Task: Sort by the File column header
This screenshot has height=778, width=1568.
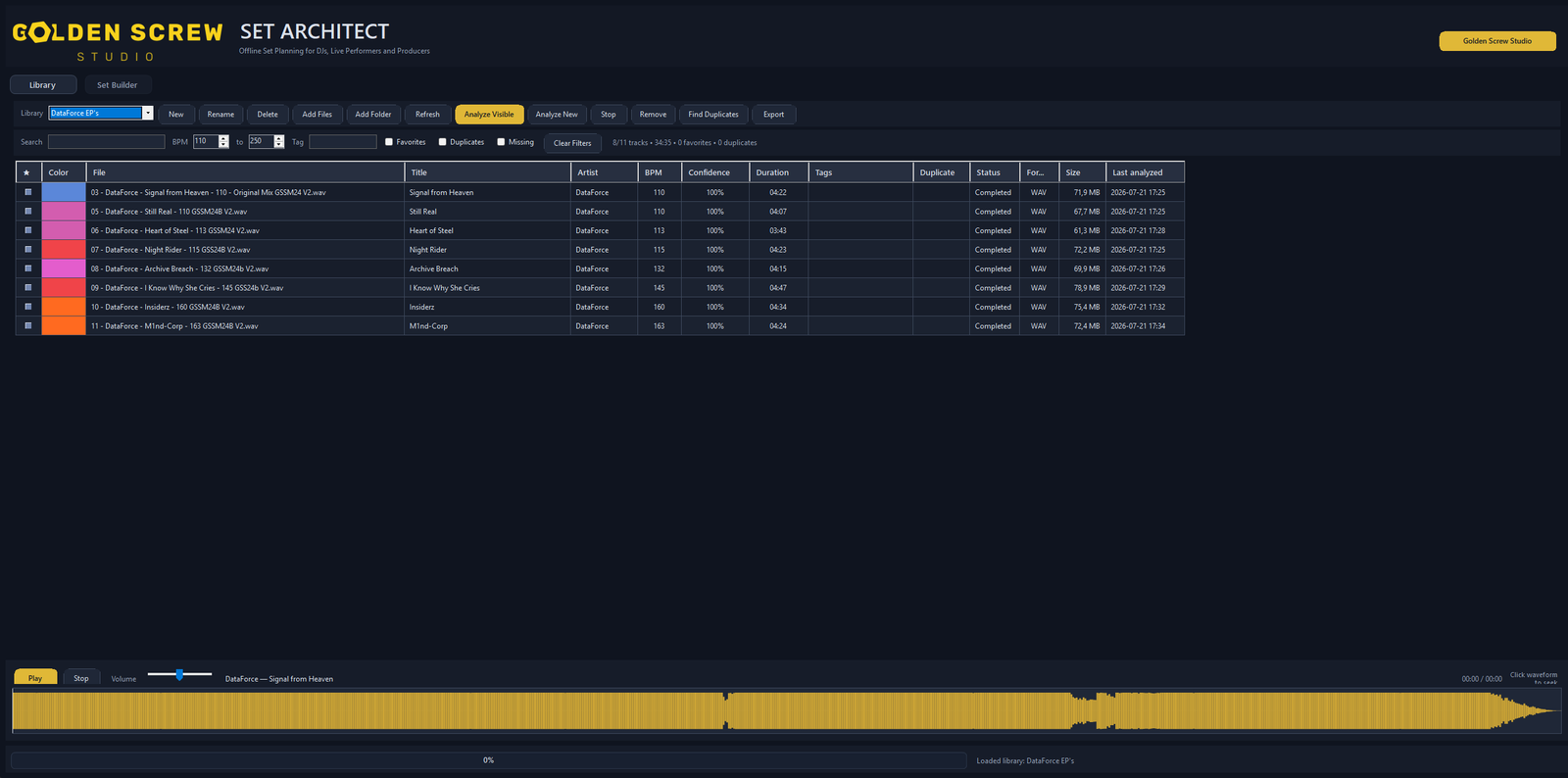Action: pyautogui.click(x=245, y=172)
